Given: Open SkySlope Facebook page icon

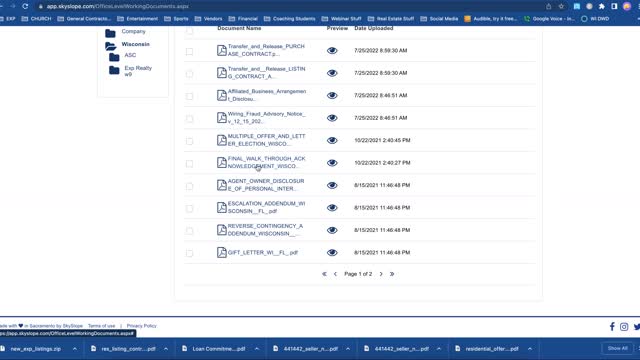Looking at the screenshot, I should tap(612, 326).
